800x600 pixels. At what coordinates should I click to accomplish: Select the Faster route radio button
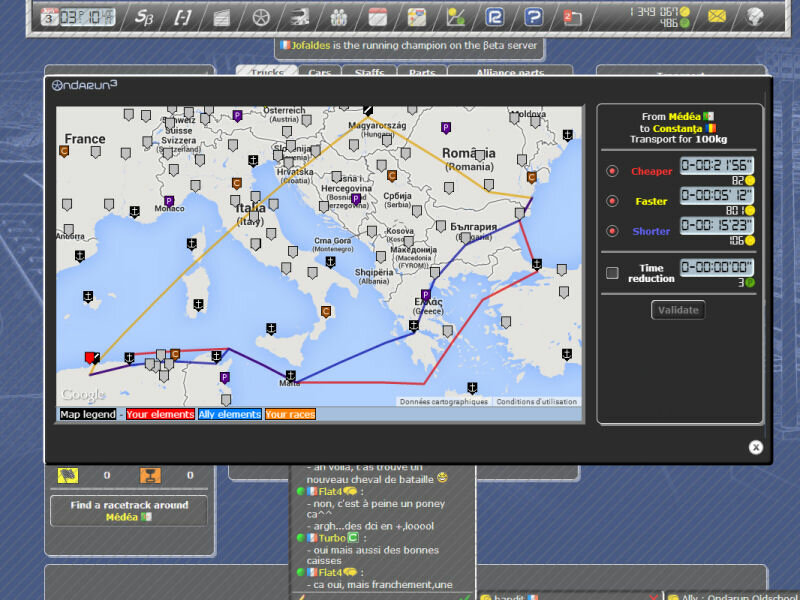pos(612,199)
